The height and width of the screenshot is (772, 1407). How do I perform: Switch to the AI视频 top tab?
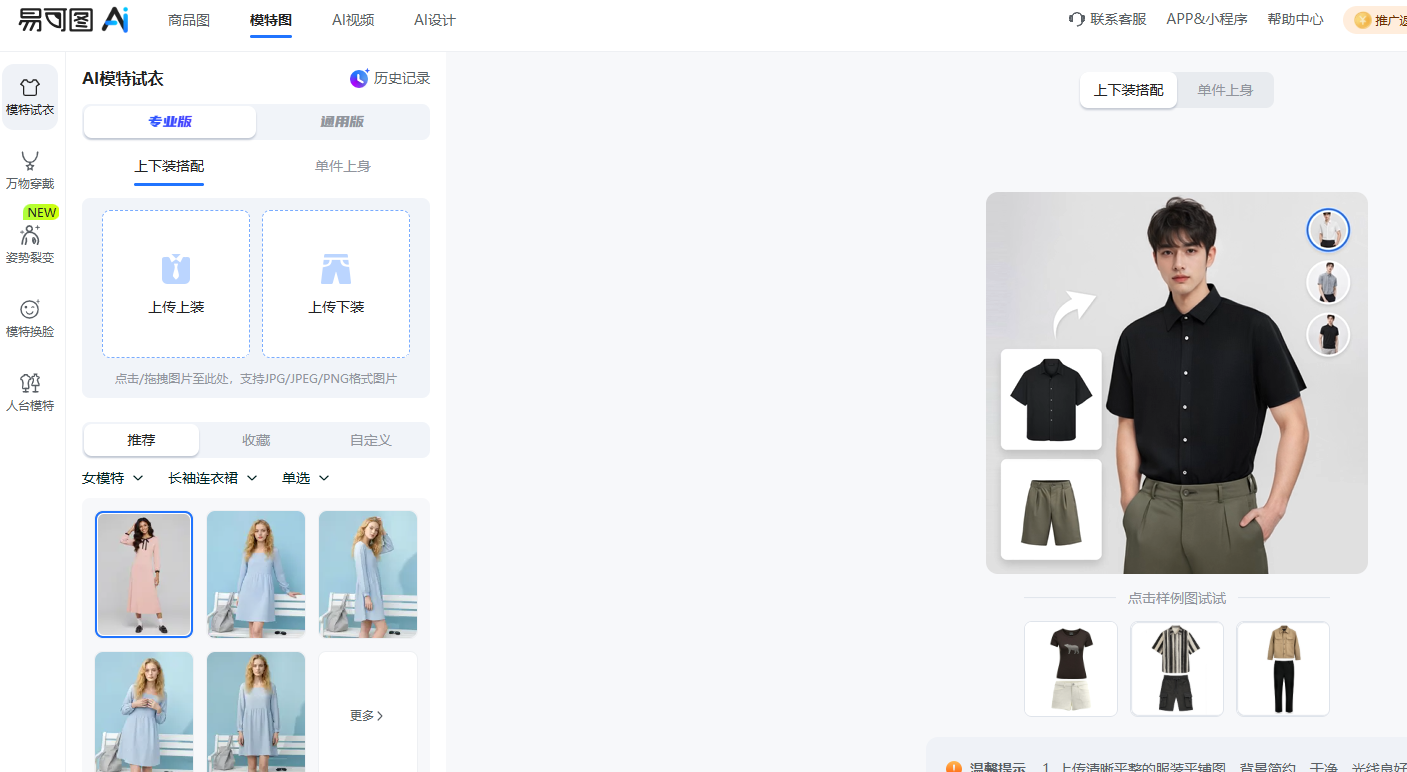[353, 20]
